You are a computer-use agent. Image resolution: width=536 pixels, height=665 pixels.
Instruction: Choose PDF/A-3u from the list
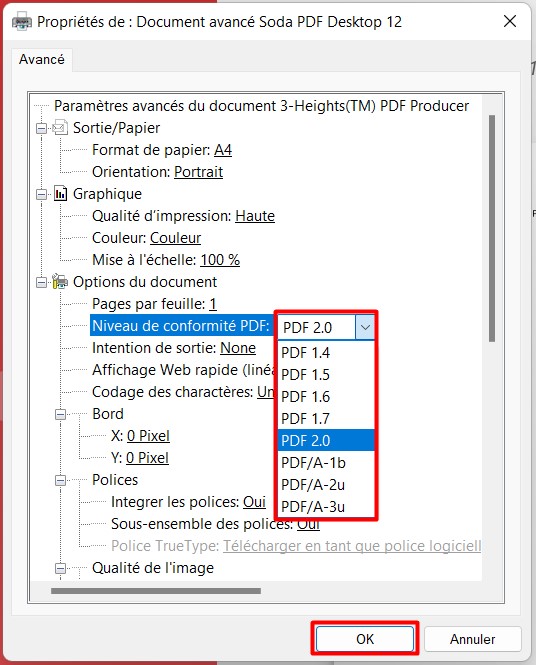[326, 506]
